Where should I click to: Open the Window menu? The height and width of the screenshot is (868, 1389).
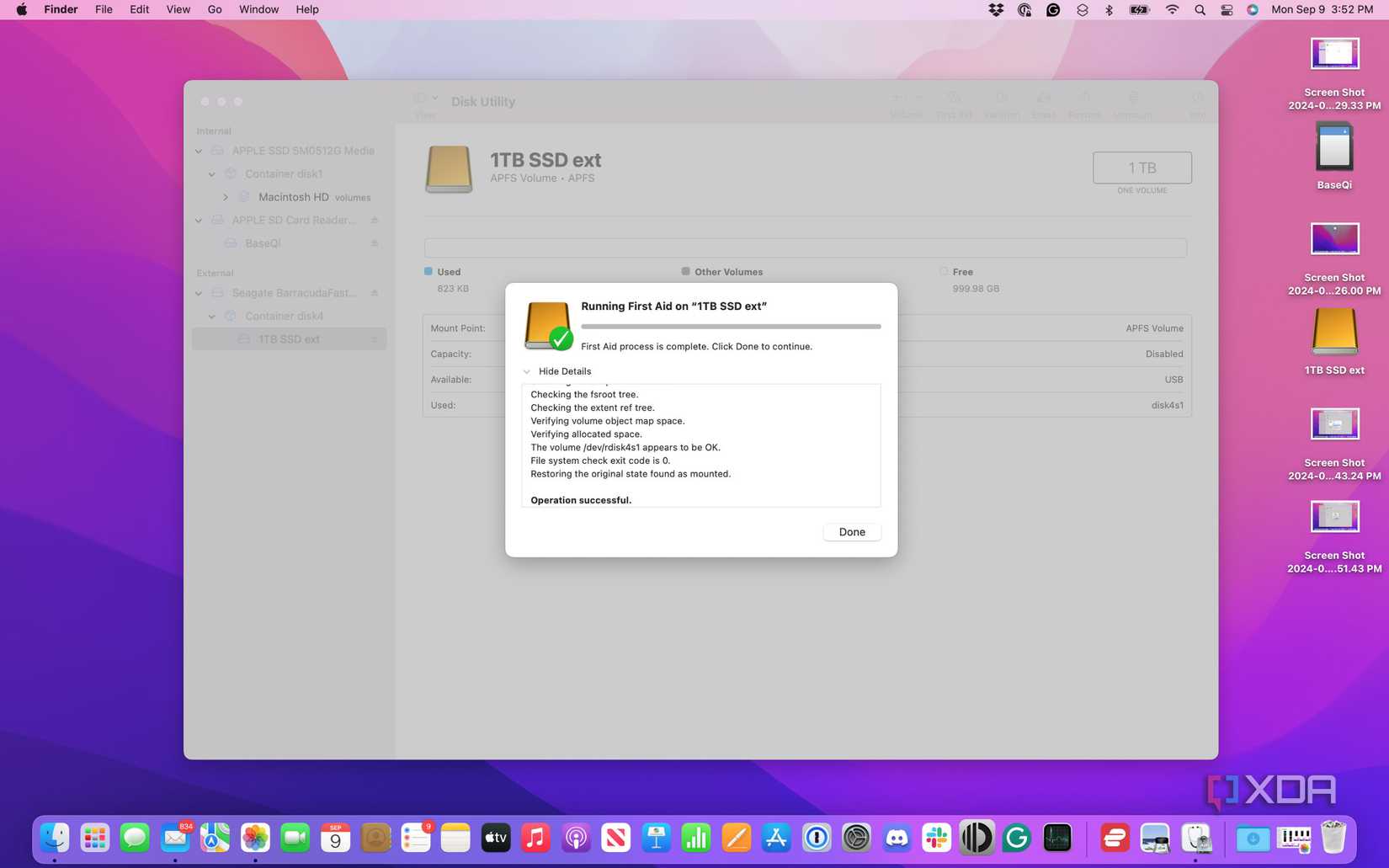click(258, 9)
